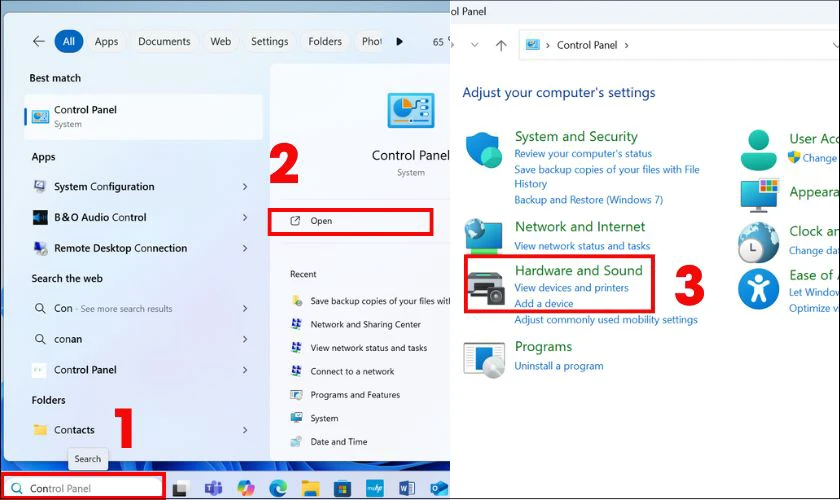
Task: Click View network status and tasks link
Action: tap(582, 246)
